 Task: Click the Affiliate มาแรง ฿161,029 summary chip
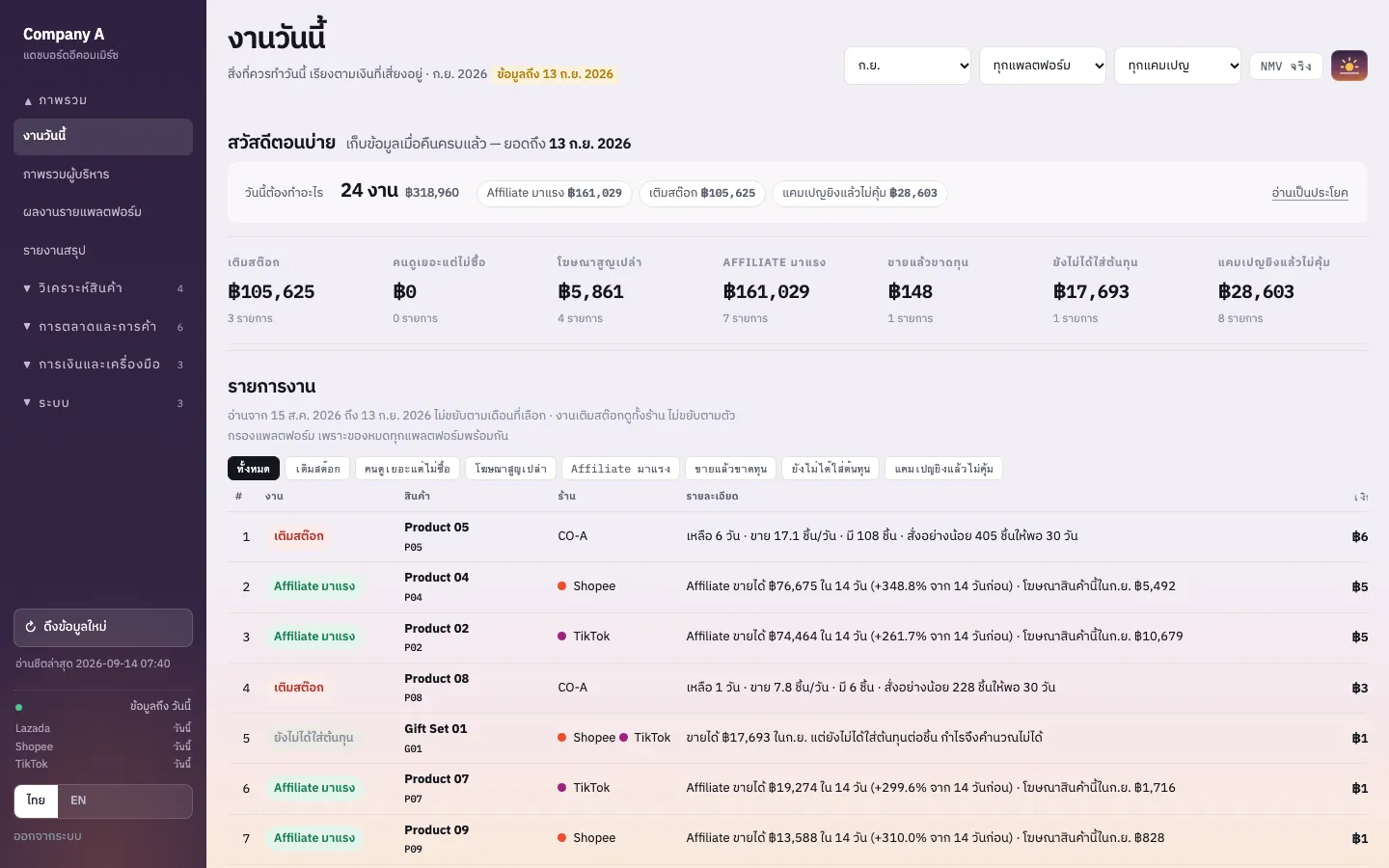(555, 193)
